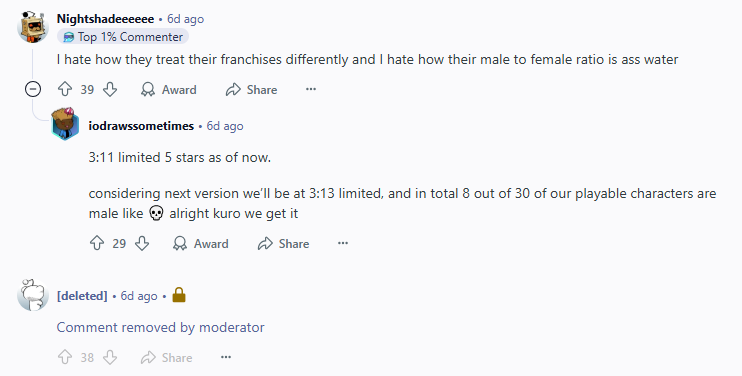
Task: Give Award to iodrawssometimes' reply
Action: [x=201, y=243]
